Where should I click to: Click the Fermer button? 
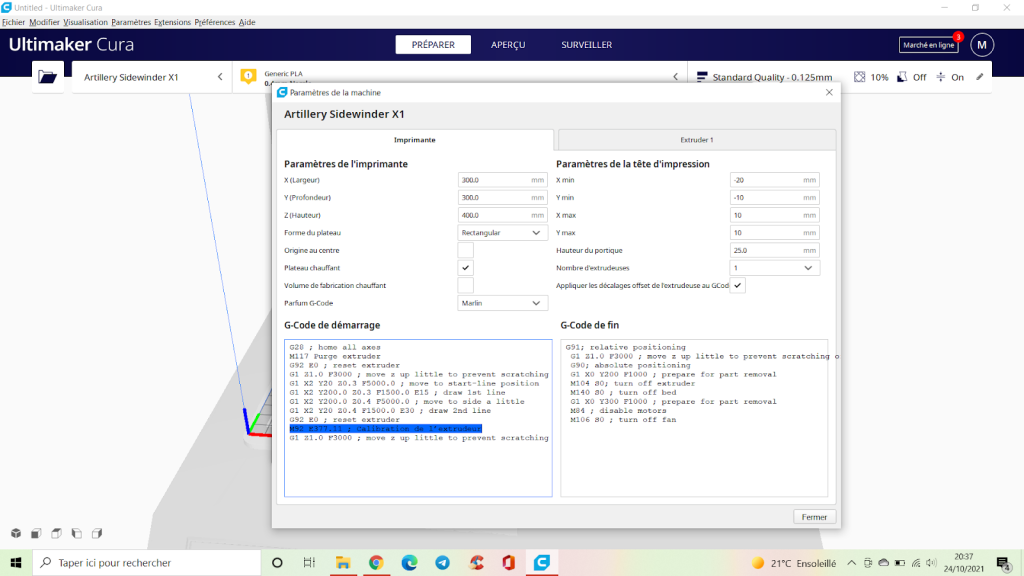pos(814,517)
